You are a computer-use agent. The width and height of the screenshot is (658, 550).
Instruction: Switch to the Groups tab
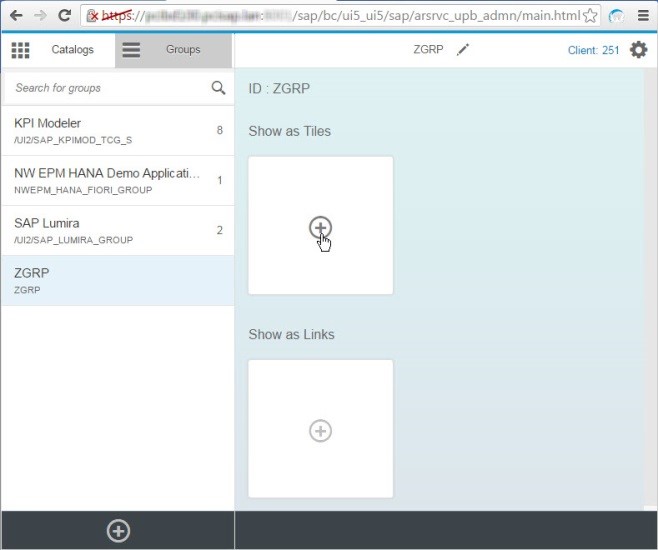coord(183,50)
